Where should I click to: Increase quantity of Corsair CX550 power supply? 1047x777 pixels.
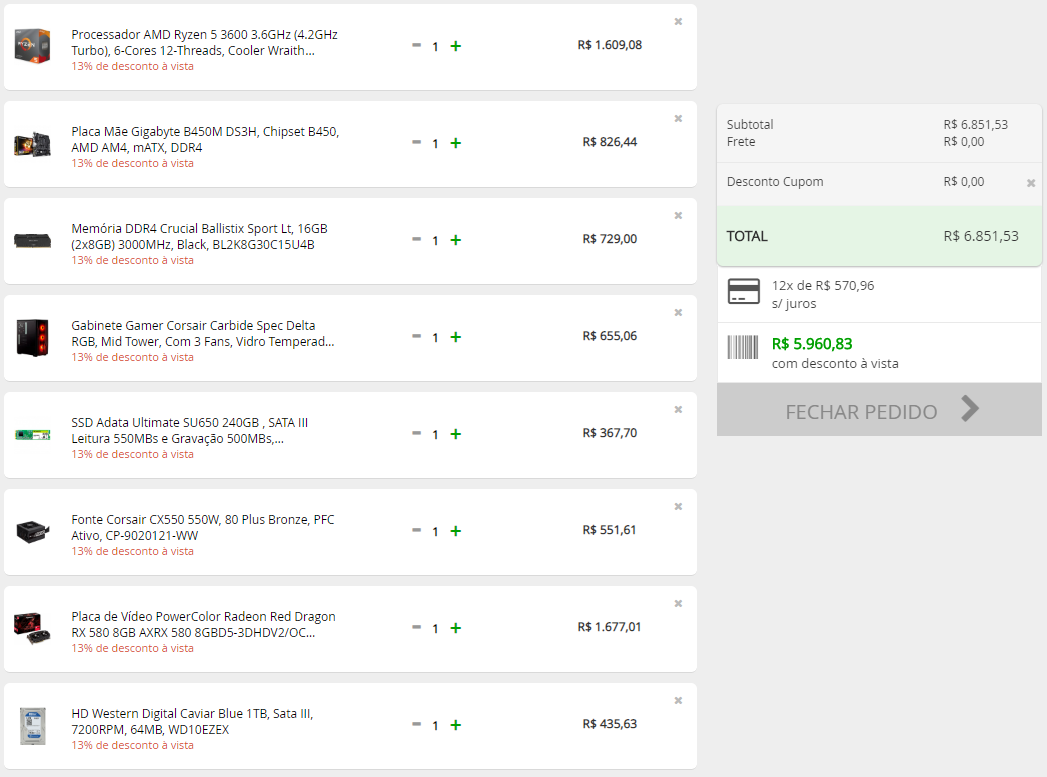click(x=455, y=531)
